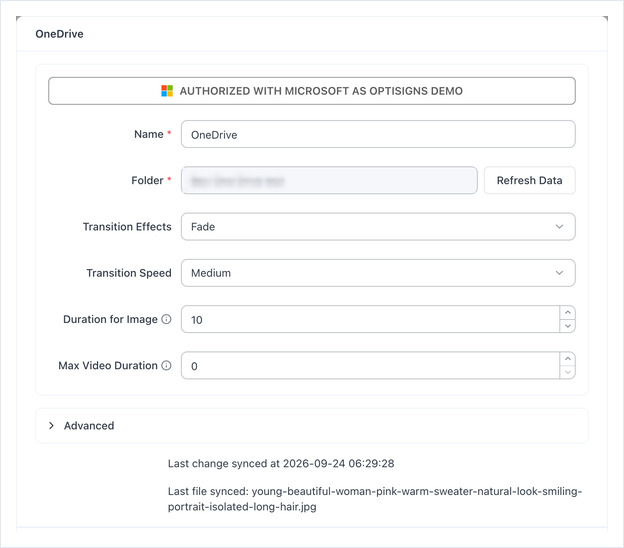The image size is (624, 548).
Task: Click the Refresh Data button
Action: (529, 180)
